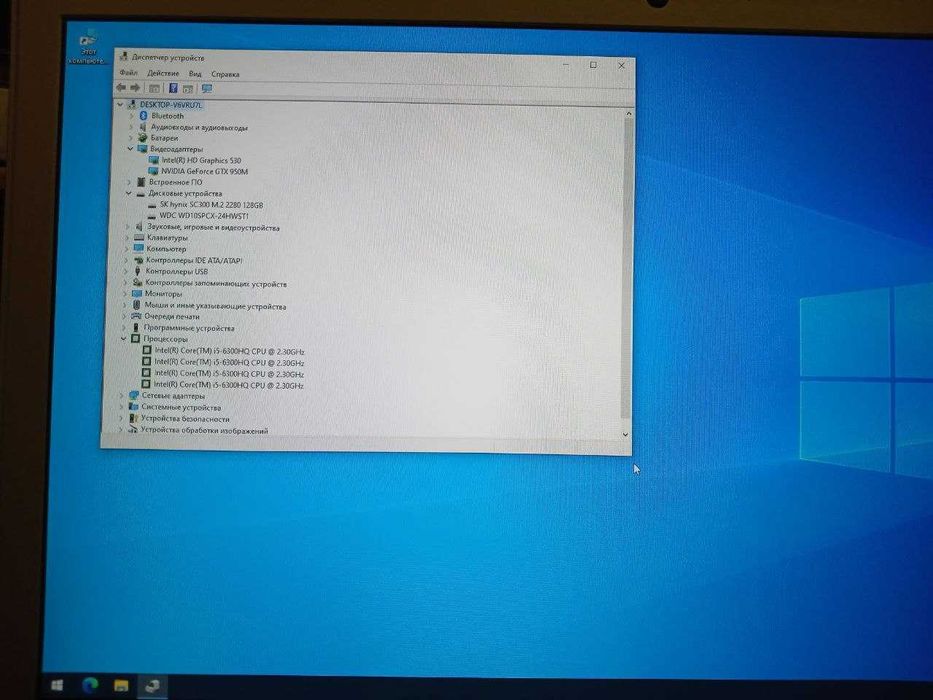Scan for hardware changes with the monitor icon
The image size is (933, 700).
(x=207, y=89)
